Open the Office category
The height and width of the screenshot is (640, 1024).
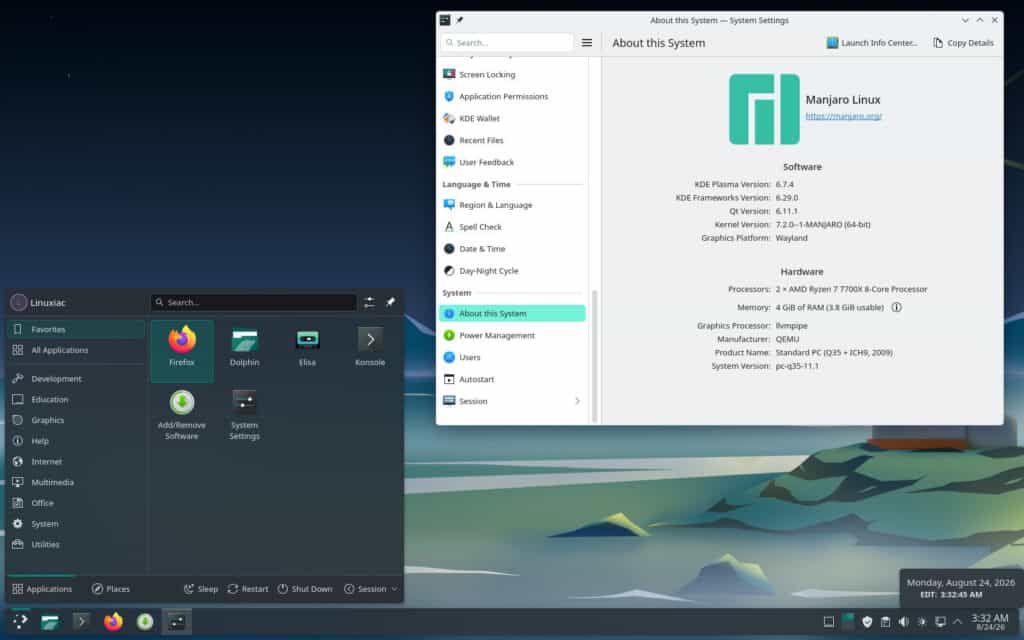click(76, 503)
